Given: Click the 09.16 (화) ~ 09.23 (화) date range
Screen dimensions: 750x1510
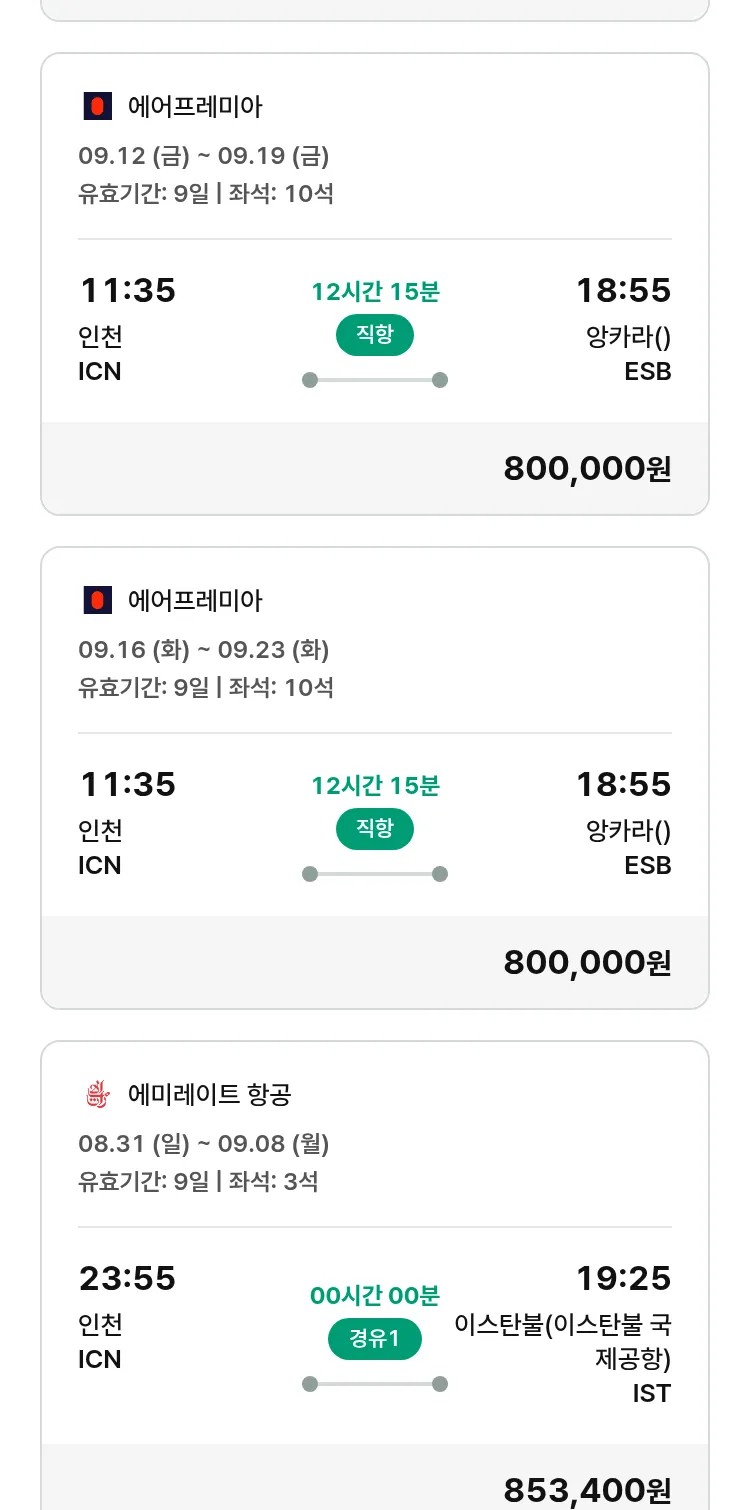Looking at the screenshot, I should (x=204, y=650).
